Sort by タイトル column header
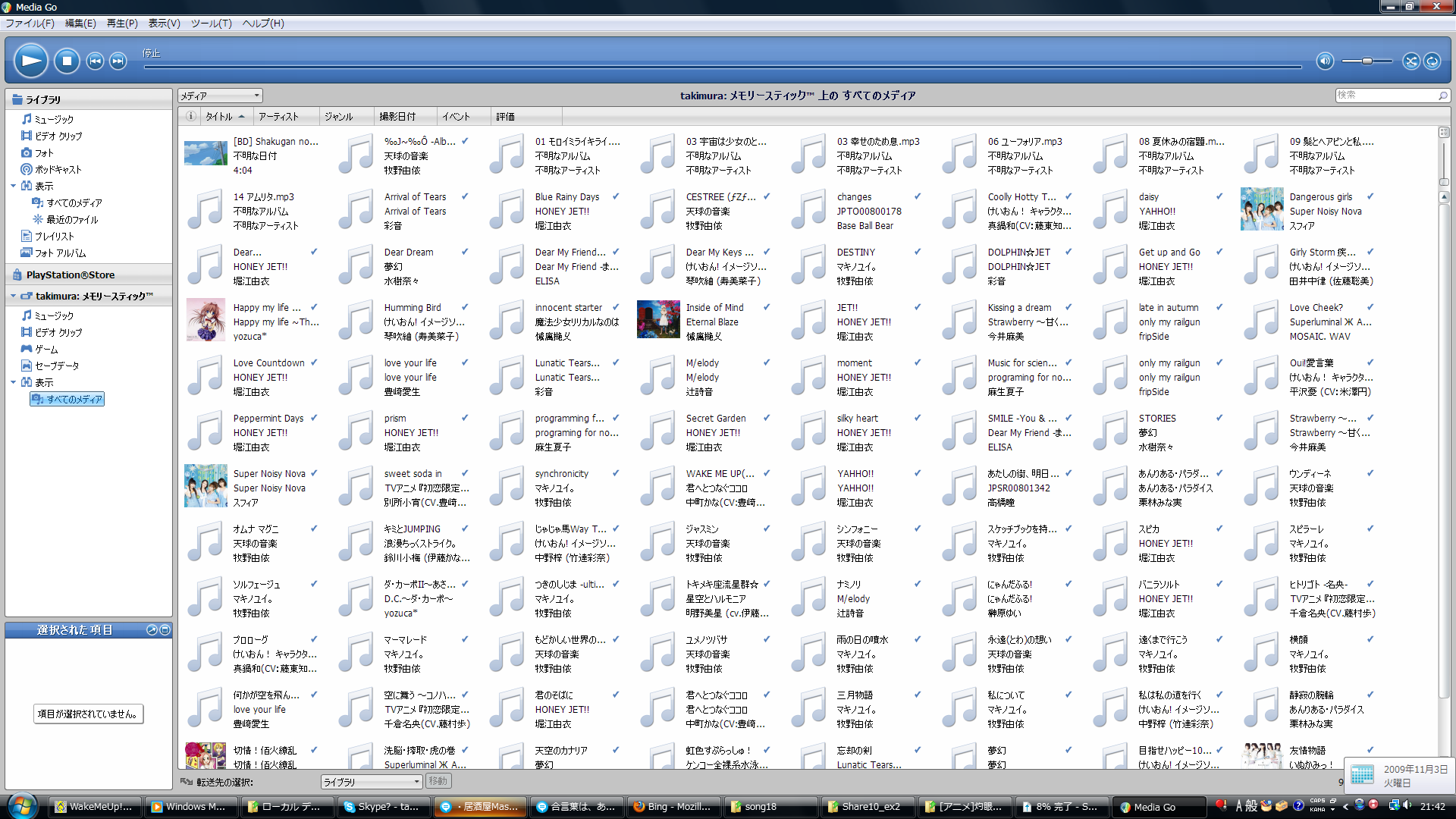 click(x=226, y=116)
